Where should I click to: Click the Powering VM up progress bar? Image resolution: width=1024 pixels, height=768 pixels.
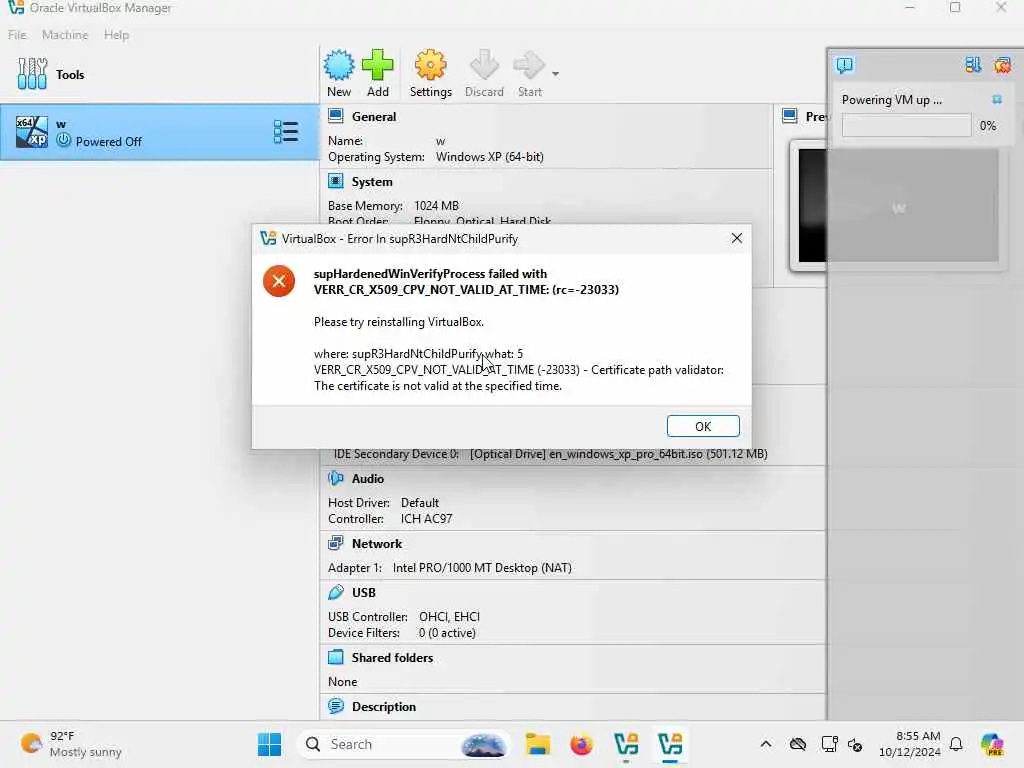pyautogui.click(x=906, y=125)
